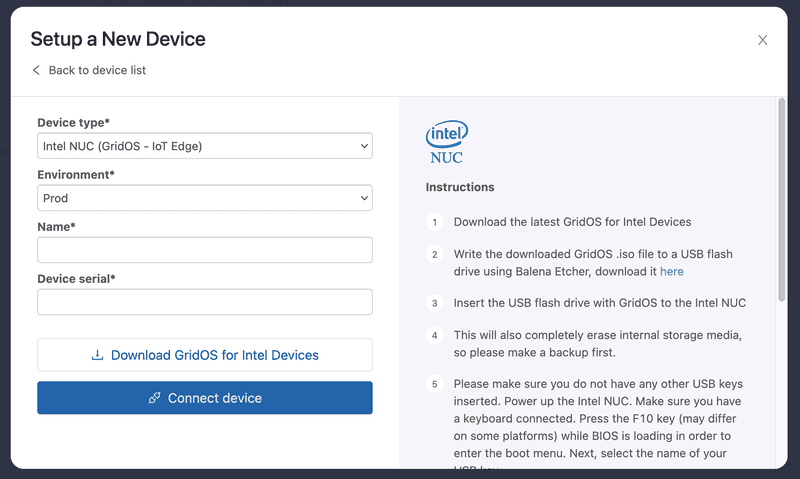Click the Device type* label
Screen dimensions: 800x479
pyautogui.click(x=73, y=122)
